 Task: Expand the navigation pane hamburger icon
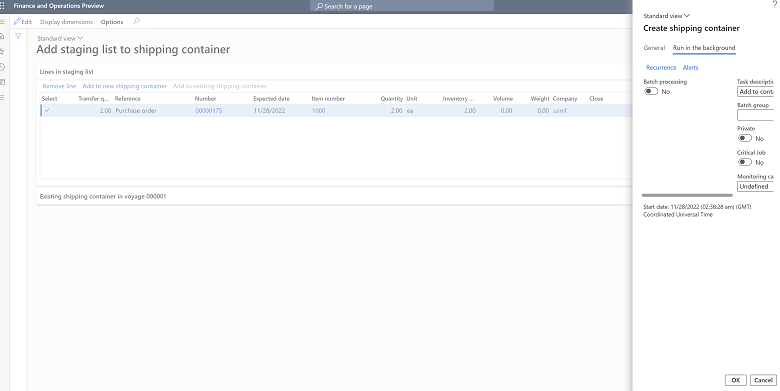[2, 22]
